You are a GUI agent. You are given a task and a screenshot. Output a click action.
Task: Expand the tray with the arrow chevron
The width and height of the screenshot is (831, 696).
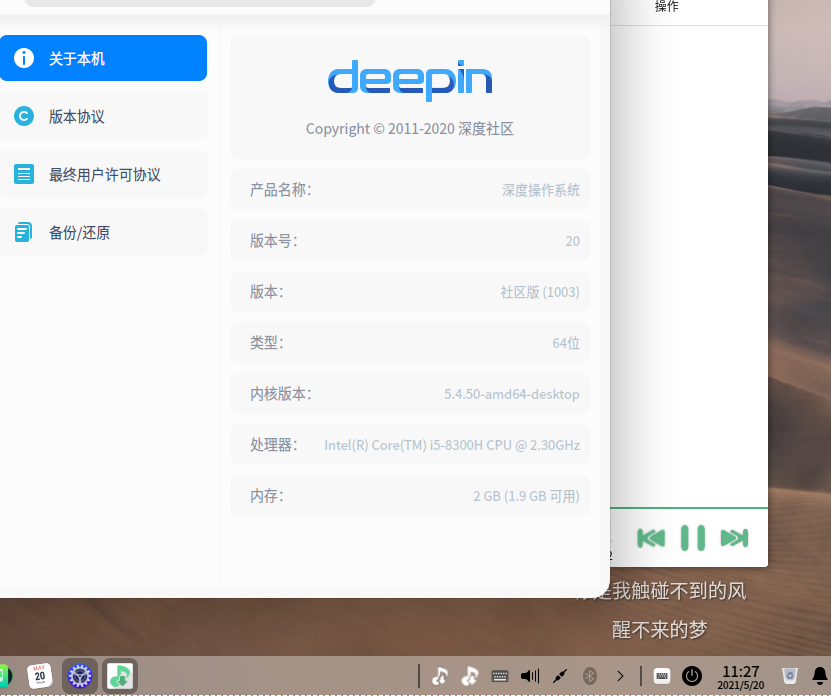620,676
